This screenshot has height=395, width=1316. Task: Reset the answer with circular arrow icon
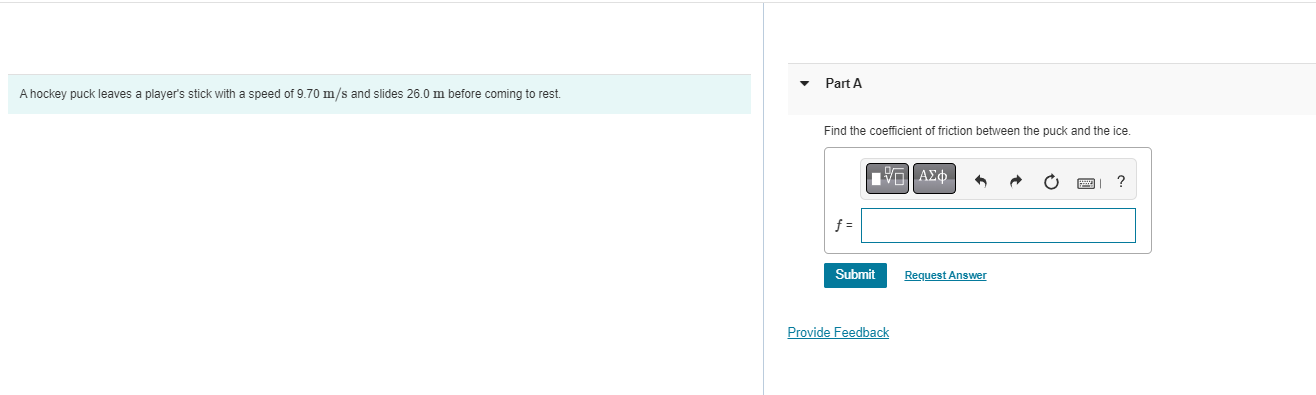coord(1051,182)
